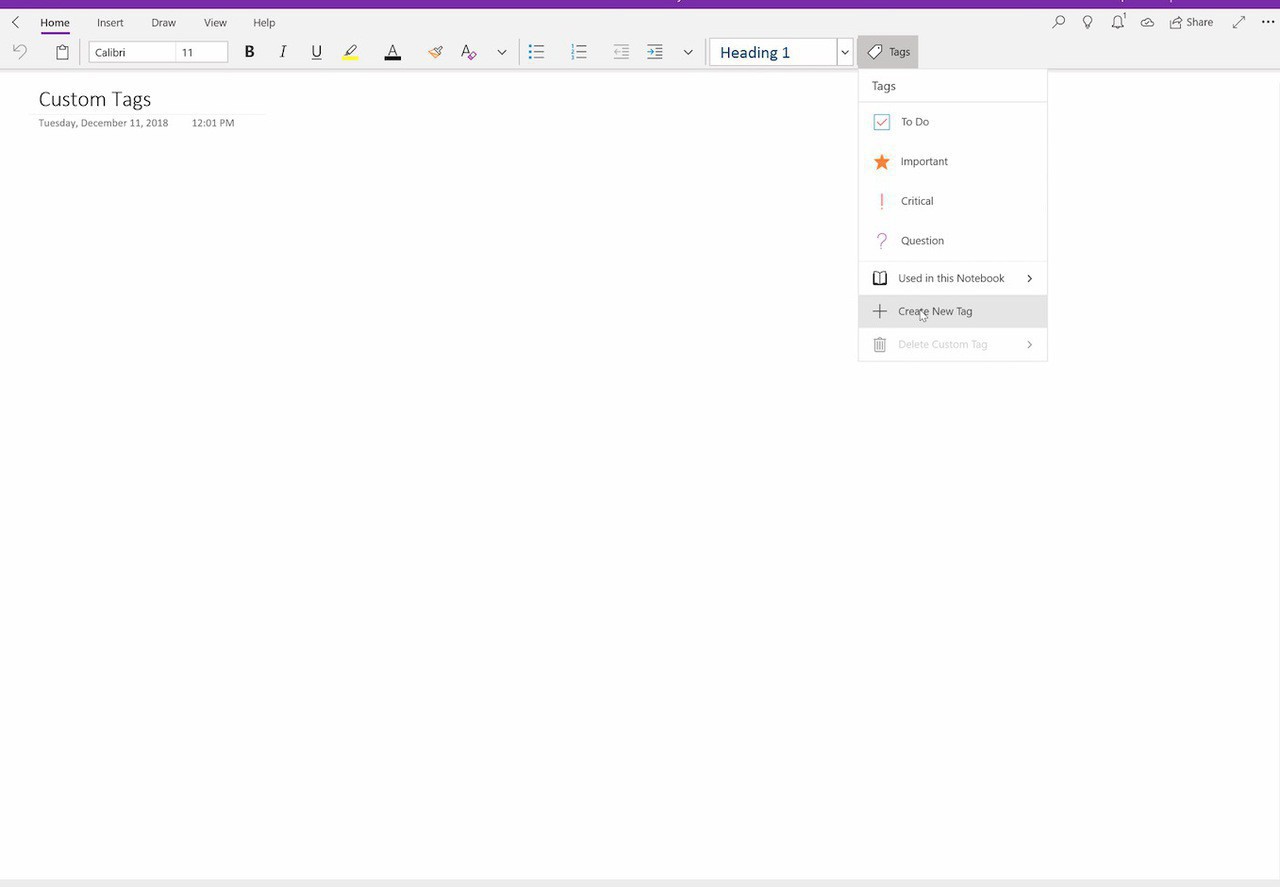Click the format painter icon

(435, 52)
